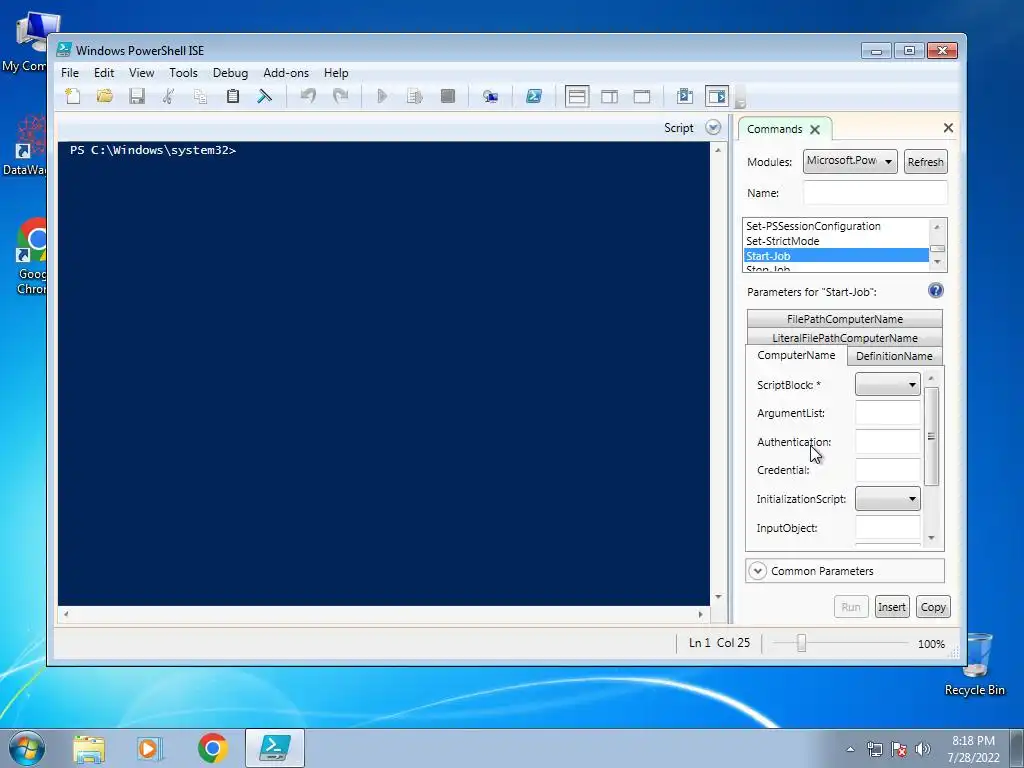1024x768 pixels.
Task: Click the Insert button
Action: (x=891, y=607)
